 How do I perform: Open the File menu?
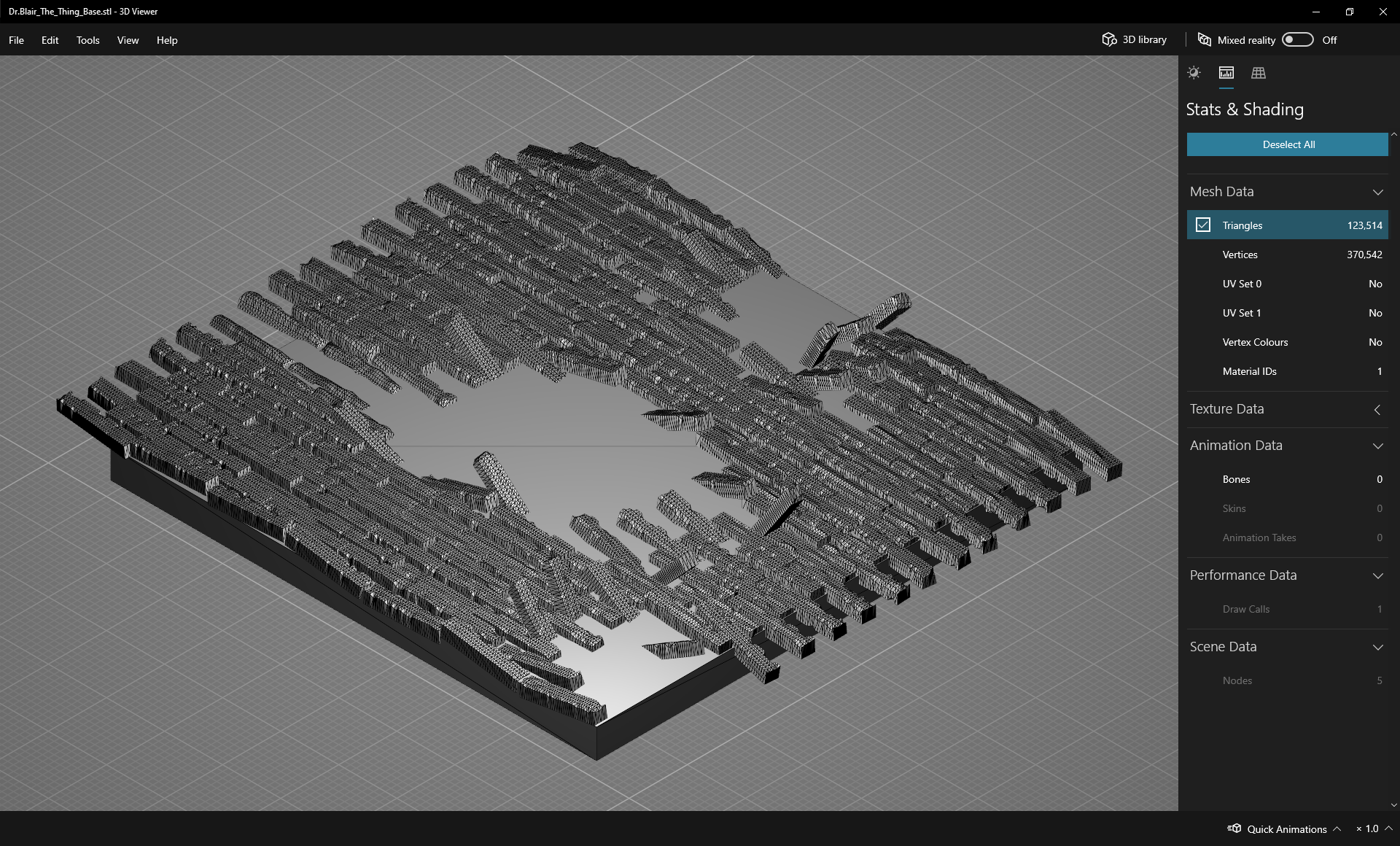tap(16, 40)
